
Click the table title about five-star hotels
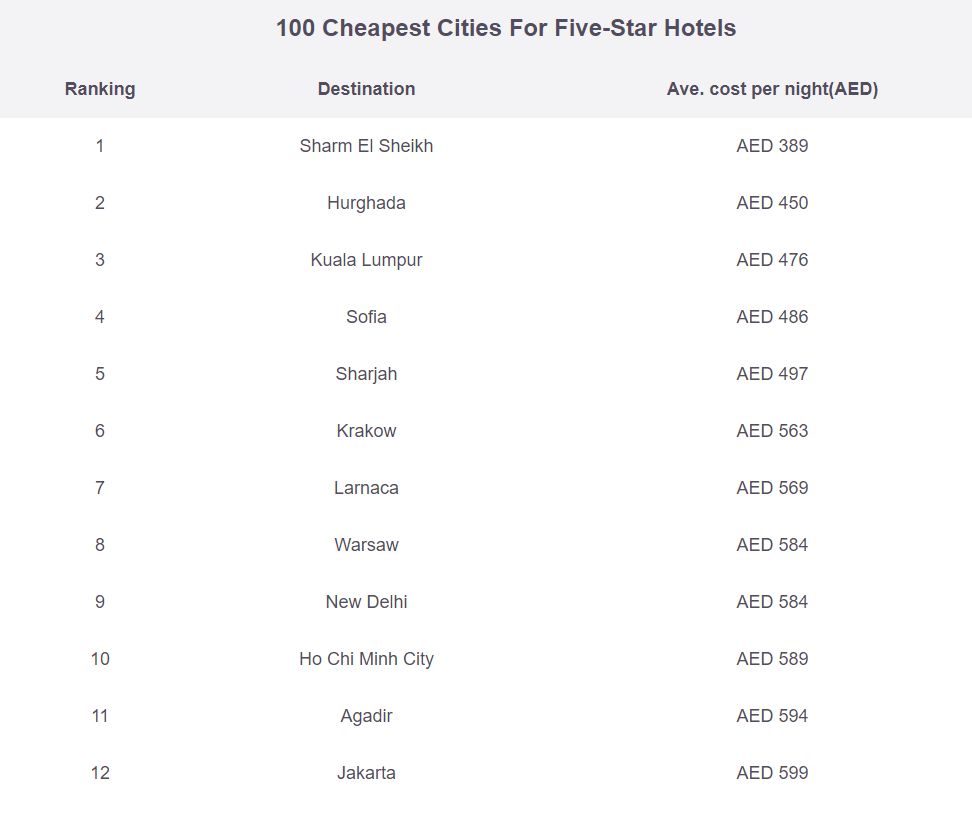tap(506, 28)
